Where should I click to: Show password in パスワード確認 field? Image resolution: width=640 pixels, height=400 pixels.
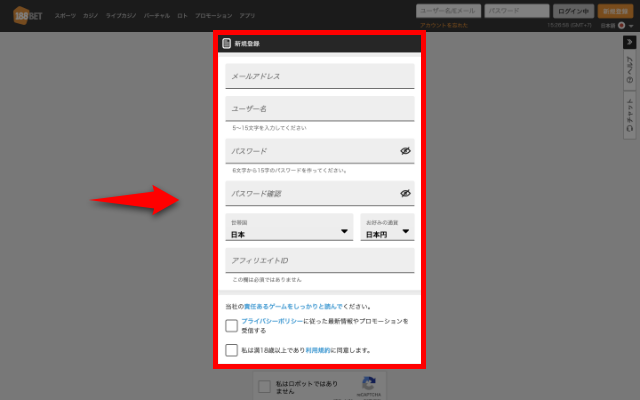pyautogui.click(x=405, y=193)
